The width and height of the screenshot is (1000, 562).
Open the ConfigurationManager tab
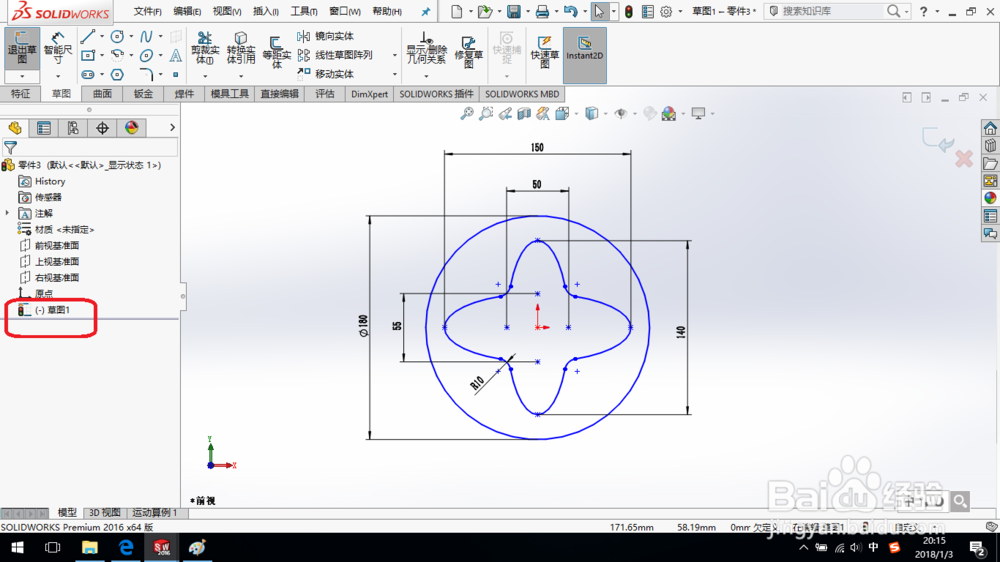point(73,128)
